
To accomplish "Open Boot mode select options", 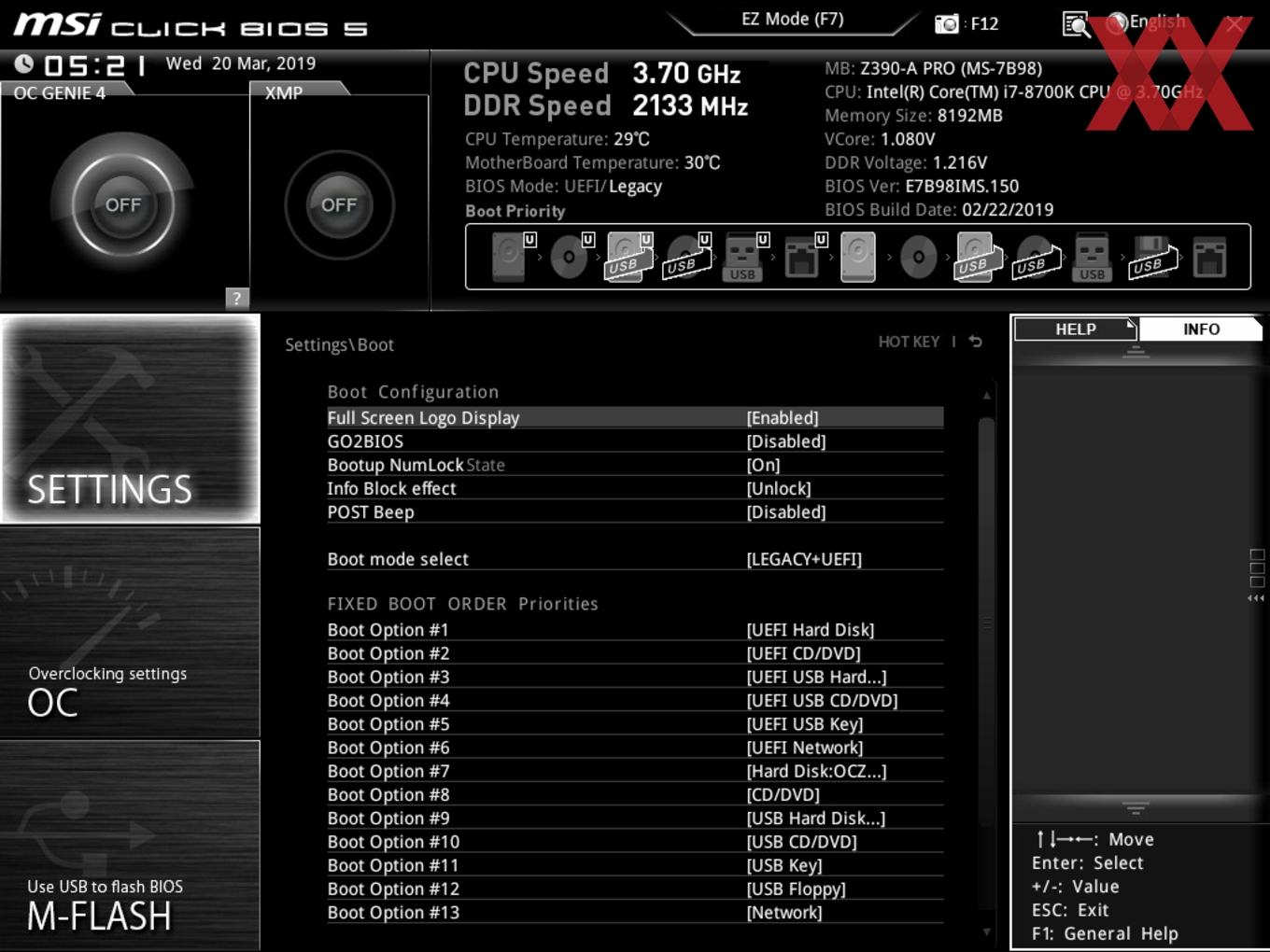I will click(635, 559).
